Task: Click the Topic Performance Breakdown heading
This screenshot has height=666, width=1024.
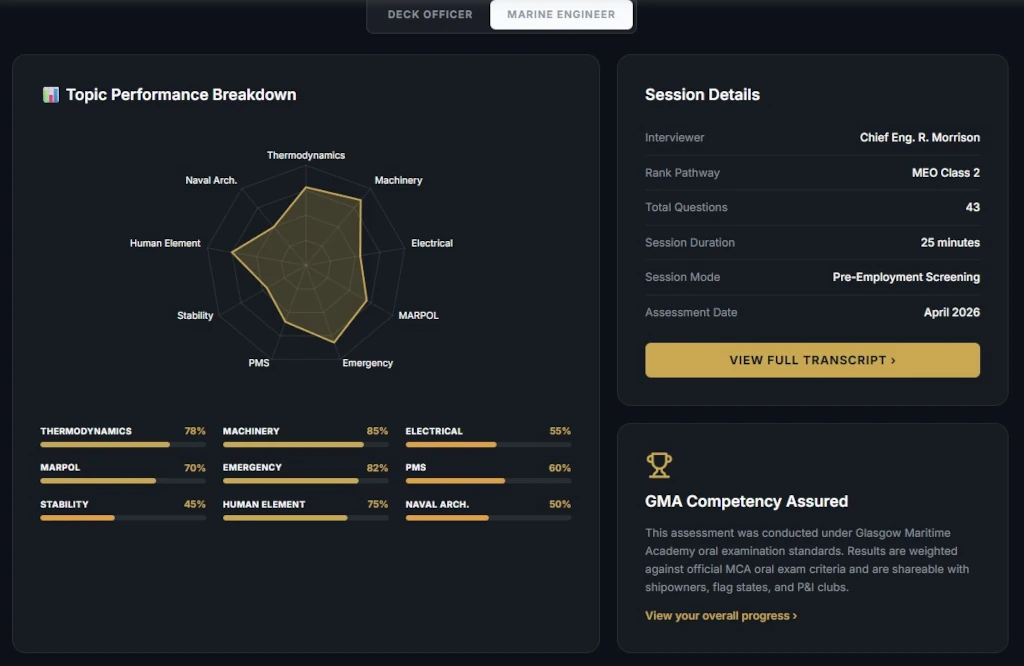Action: coord(181,95)
